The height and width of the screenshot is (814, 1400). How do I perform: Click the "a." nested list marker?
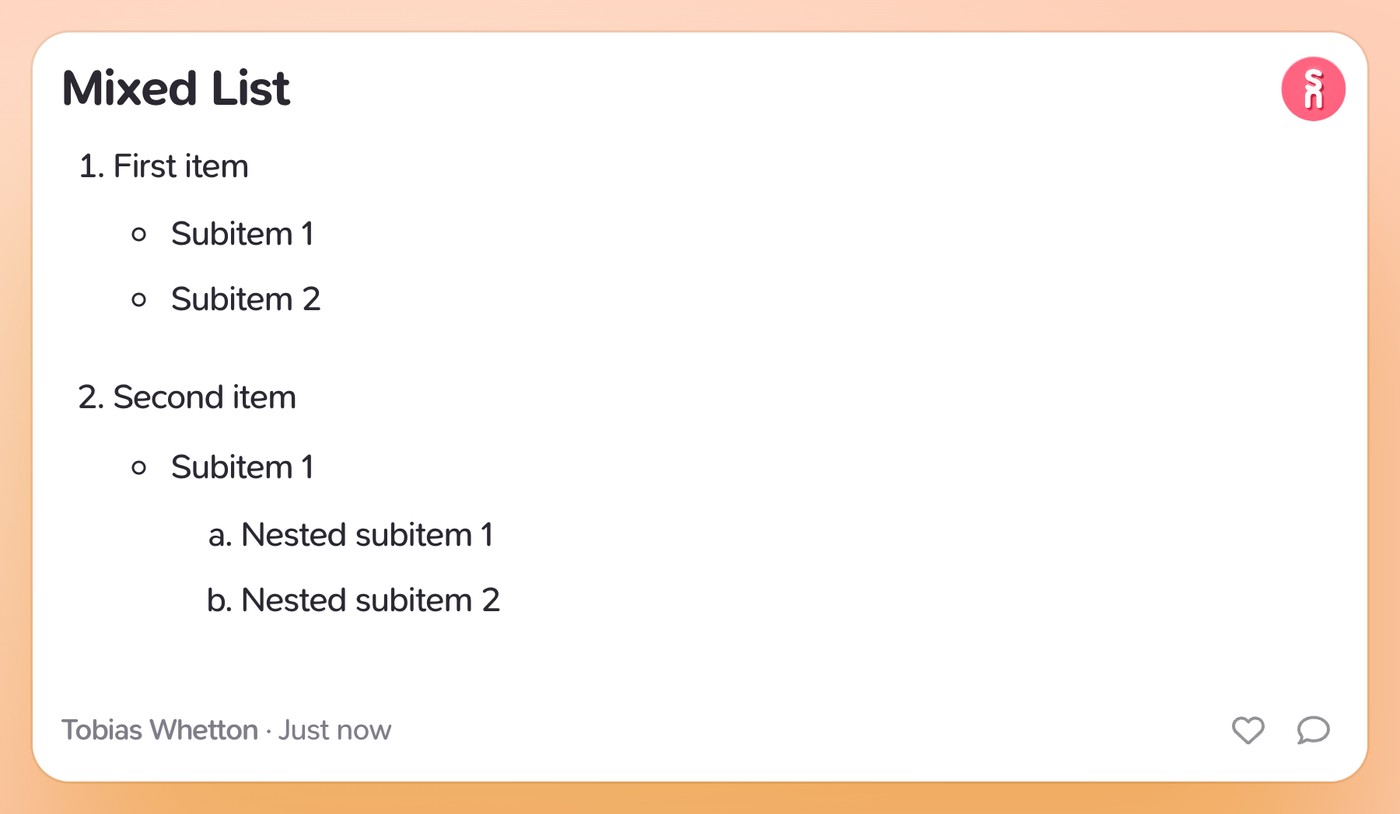pyautogui.click(x=220, y=536)
